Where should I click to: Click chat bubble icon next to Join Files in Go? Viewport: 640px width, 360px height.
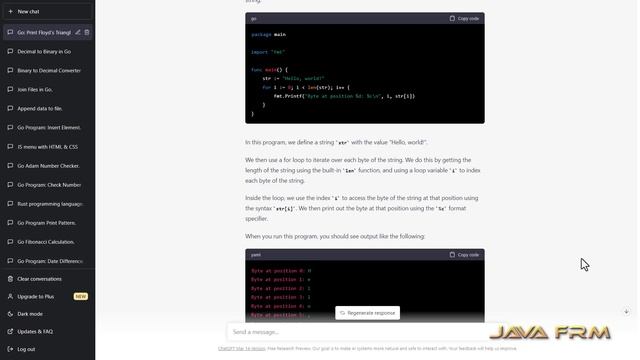tap(10, 89)
